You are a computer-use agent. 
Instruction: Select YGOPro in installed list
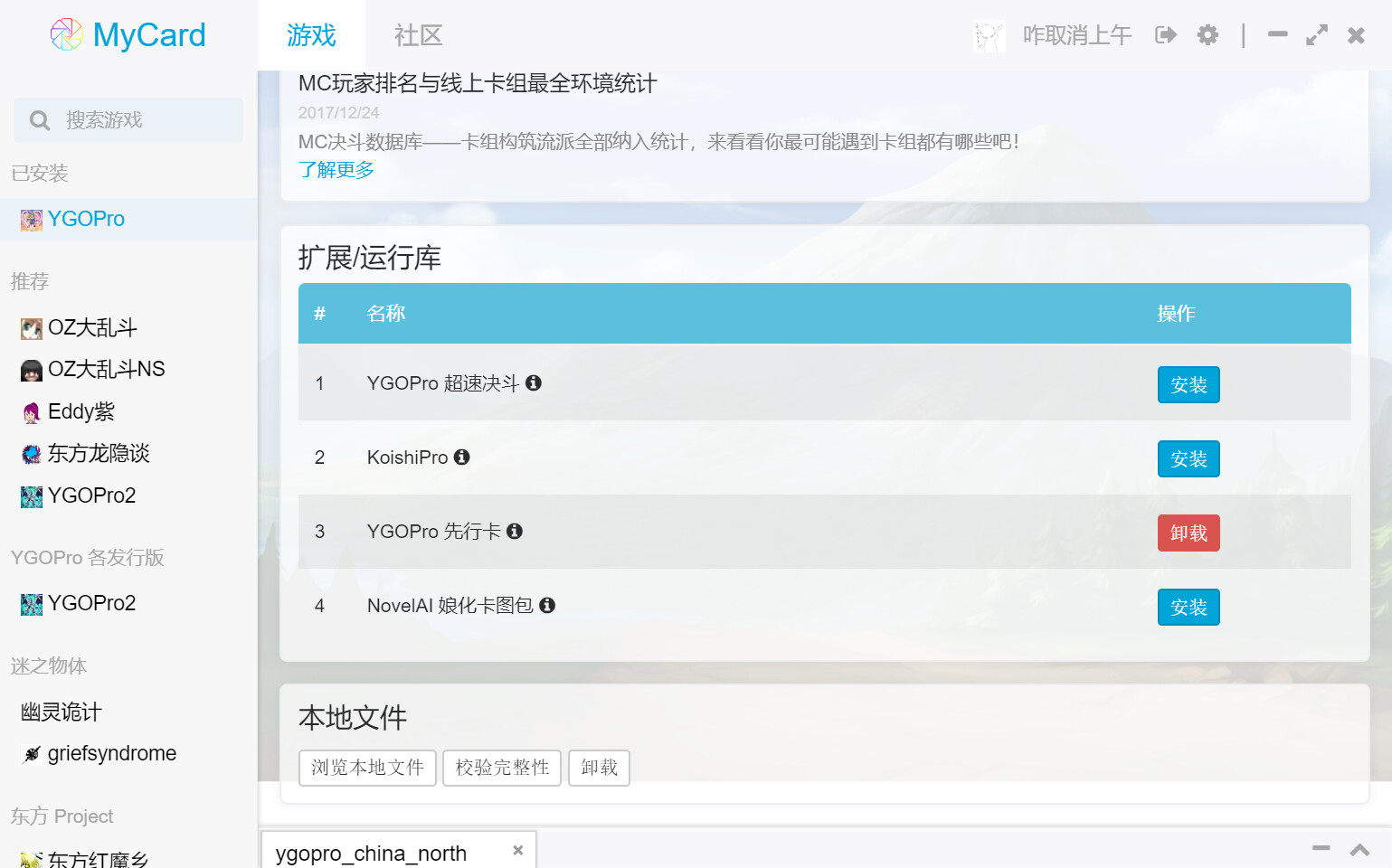(128, 219)
